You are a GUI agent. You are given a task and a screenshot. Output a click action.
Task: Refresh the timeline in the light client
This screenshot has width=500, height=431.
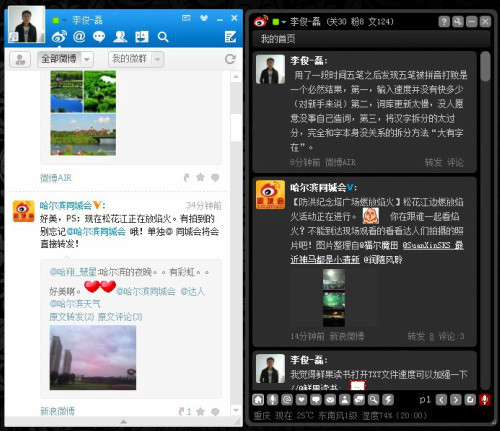pyautogui.click(x=230, y=59)
